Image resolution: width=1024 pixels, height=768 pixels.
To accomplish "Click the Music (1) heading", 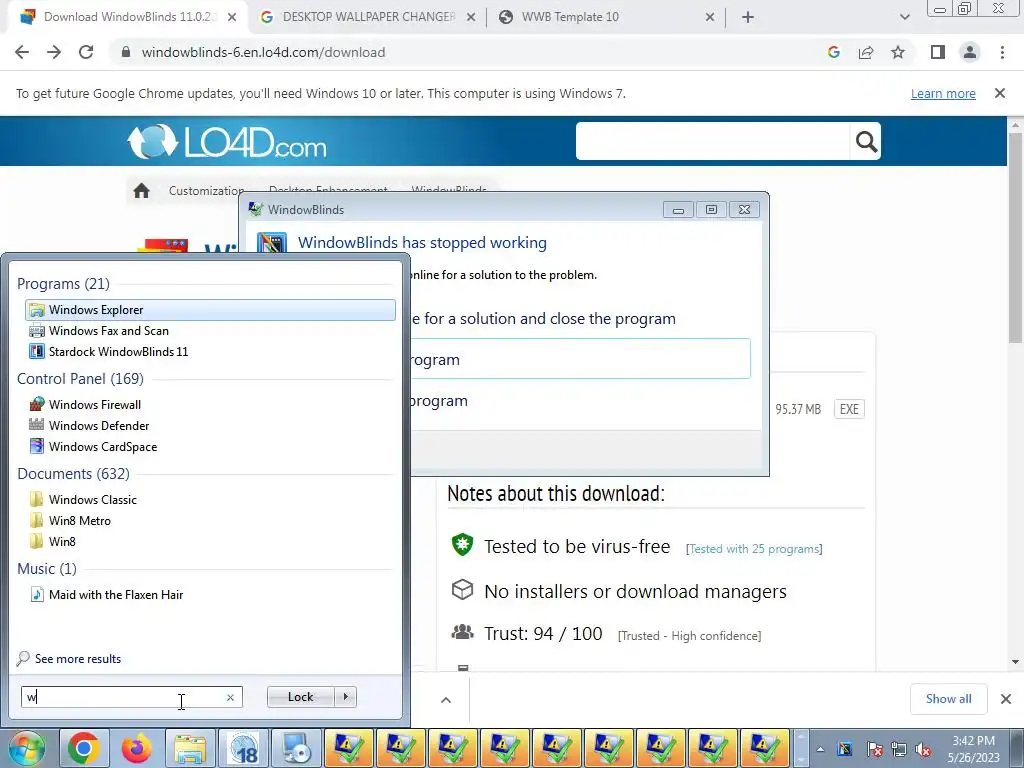I will pos(47,569).
